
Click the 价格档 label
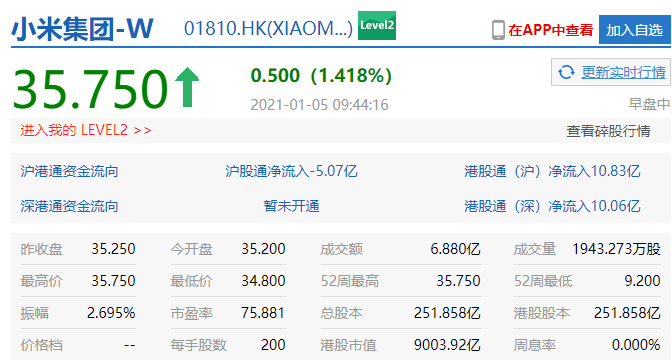tap(42, 345)
